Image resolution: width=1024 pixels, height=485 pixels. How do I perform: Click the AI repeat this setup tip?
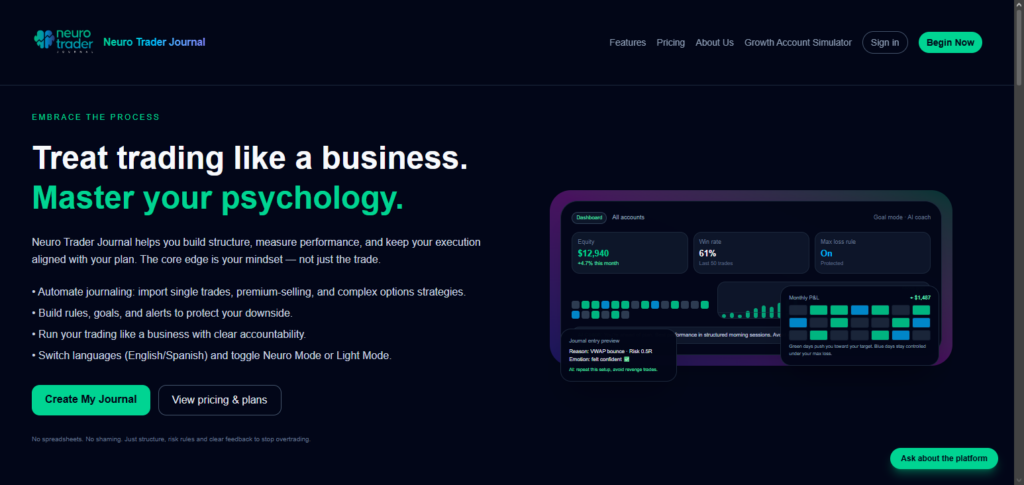(613, 369)
